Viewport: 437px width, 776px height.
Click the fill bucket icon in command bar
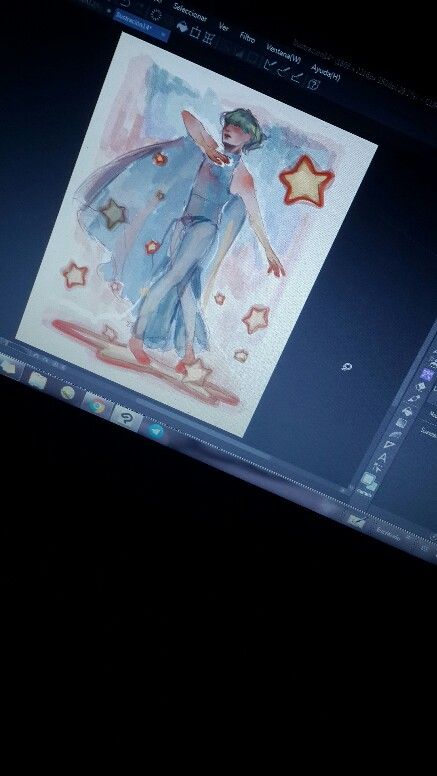point(182,27)
